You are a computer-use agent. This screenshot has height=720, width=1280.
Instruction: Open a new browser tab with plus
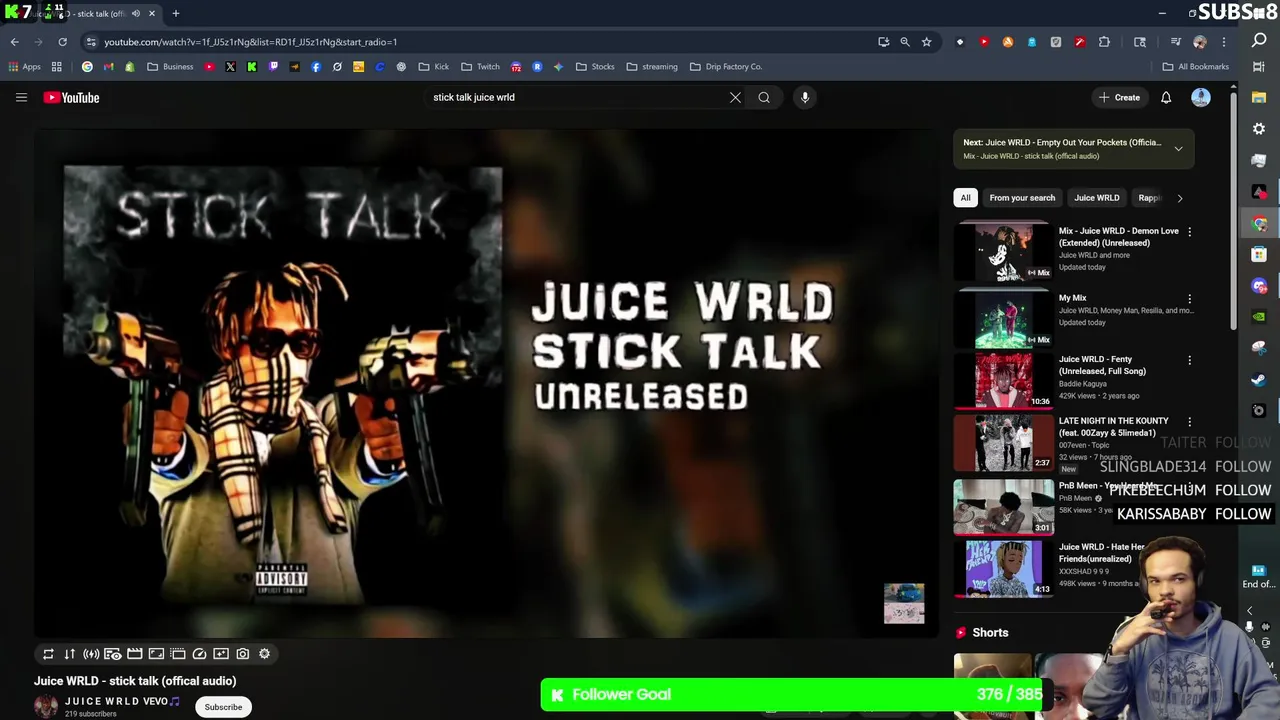(176, 14)
